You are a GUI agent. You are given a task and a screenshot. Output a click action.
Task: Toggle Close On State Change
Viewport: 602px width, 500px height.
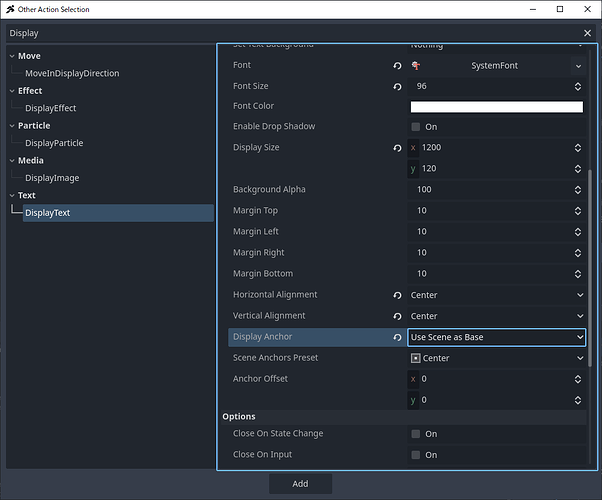416,434
